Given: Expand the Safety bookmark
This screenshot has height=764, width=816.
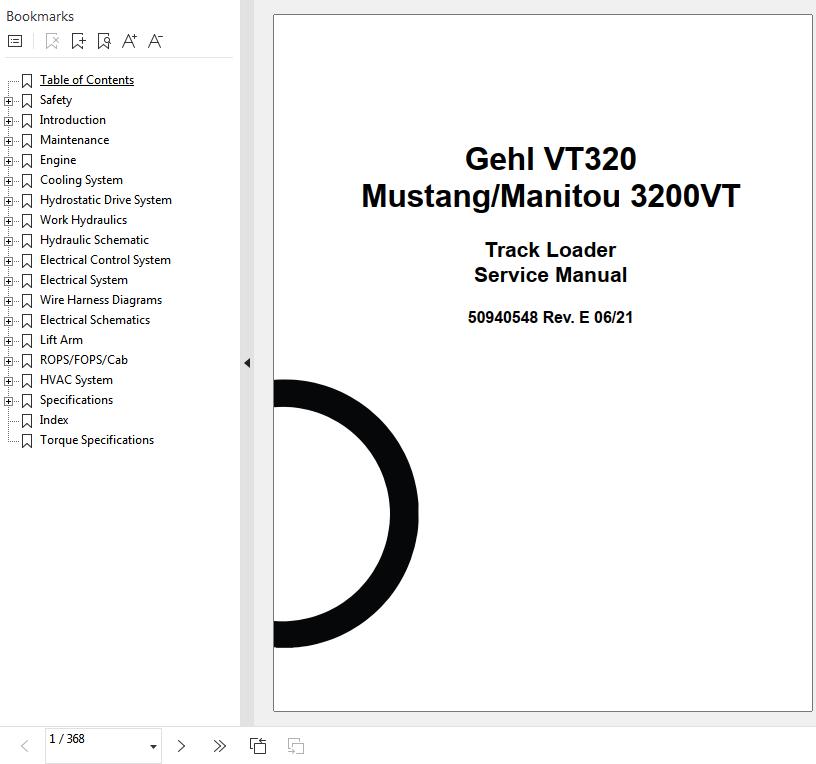Looking at the screenshot, I should point(8,101).
